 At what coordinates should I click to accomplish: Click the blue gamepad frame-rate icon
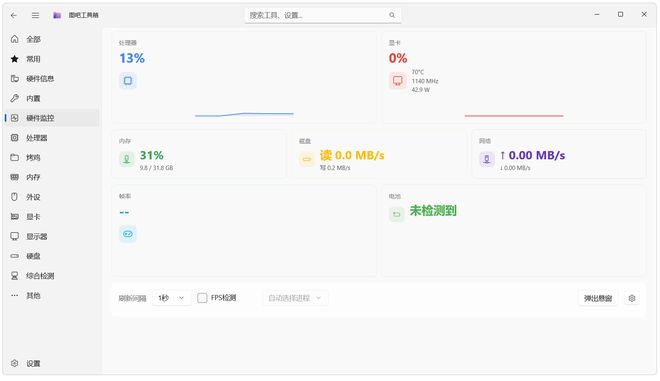pyautogui.click(x=128, y=234)
